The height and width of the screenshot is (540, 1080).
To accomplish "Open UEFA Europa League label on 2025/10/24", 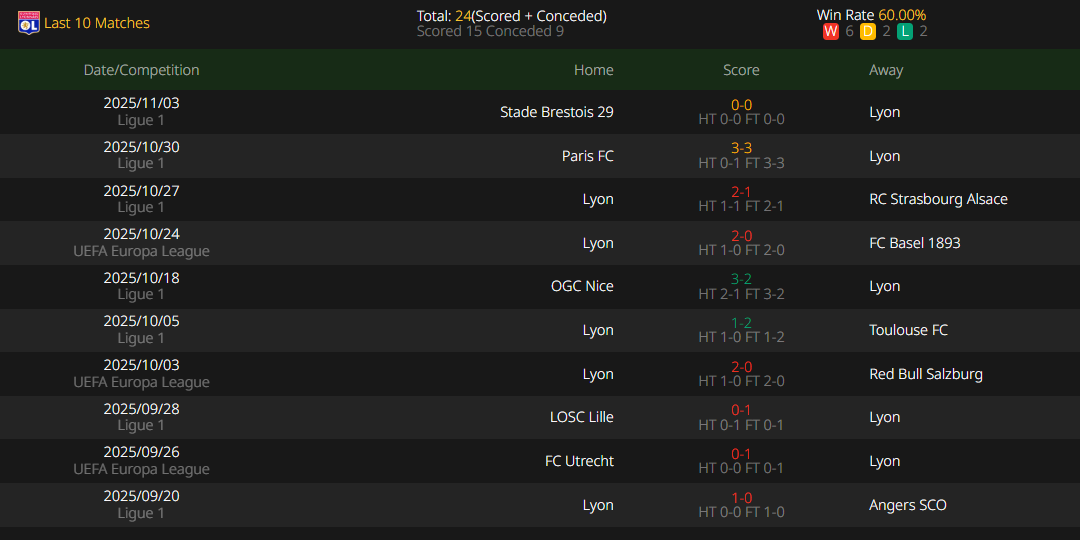I will coord(141,251).
